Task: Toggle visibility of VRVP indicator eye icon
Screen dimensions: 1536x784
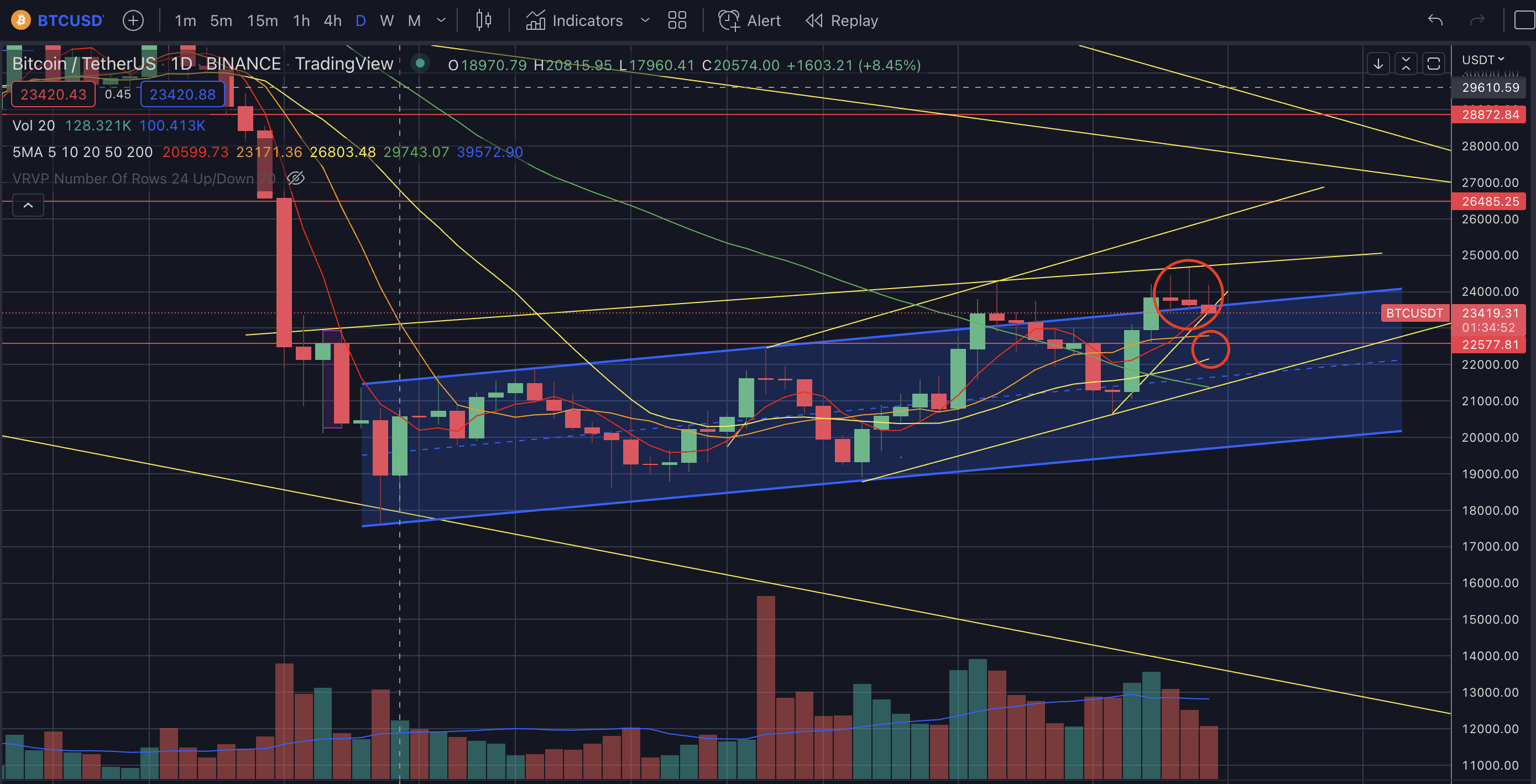Action: click(x=296, y=178)
